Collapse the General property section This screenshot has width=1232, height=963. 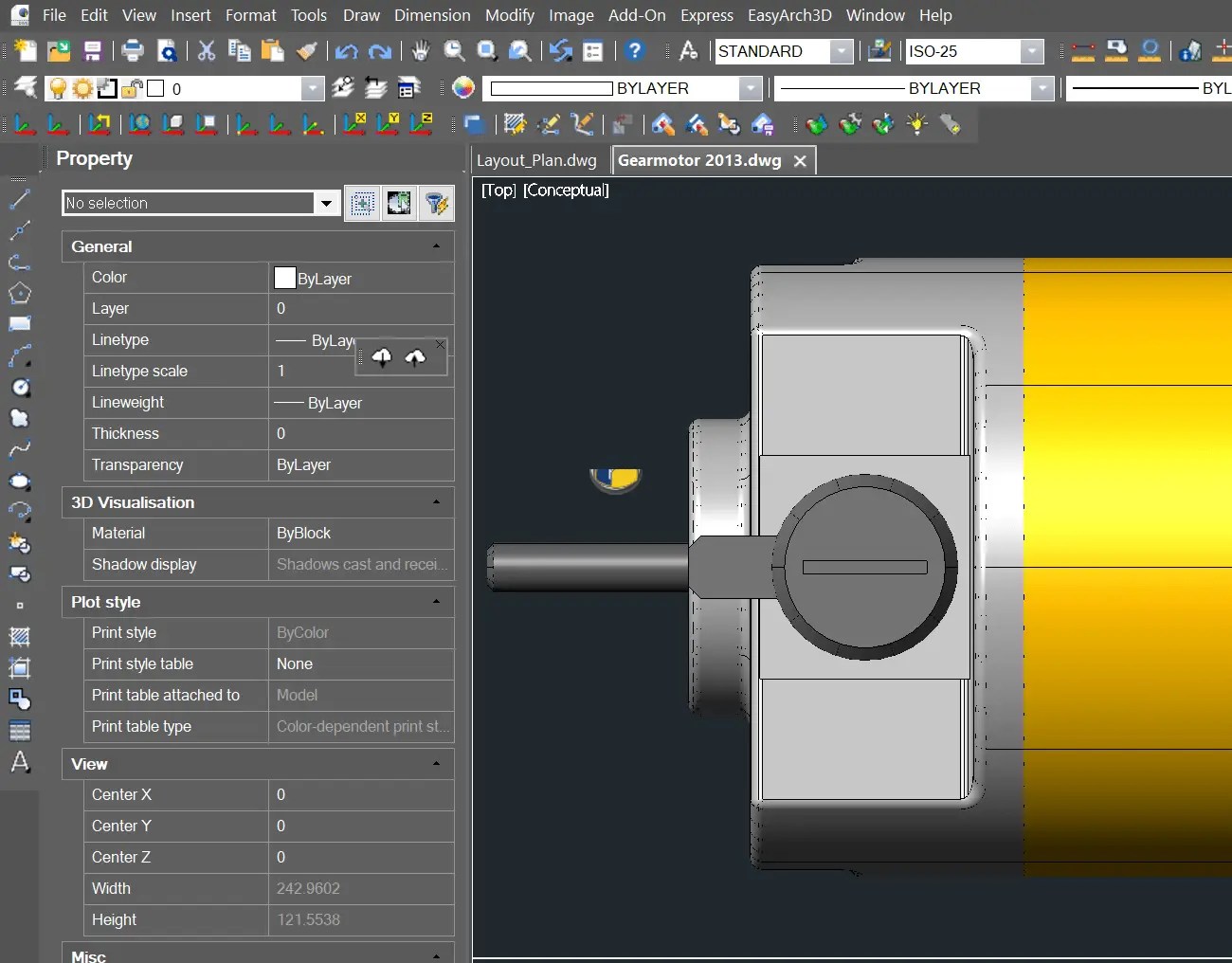tap(436, 246)
